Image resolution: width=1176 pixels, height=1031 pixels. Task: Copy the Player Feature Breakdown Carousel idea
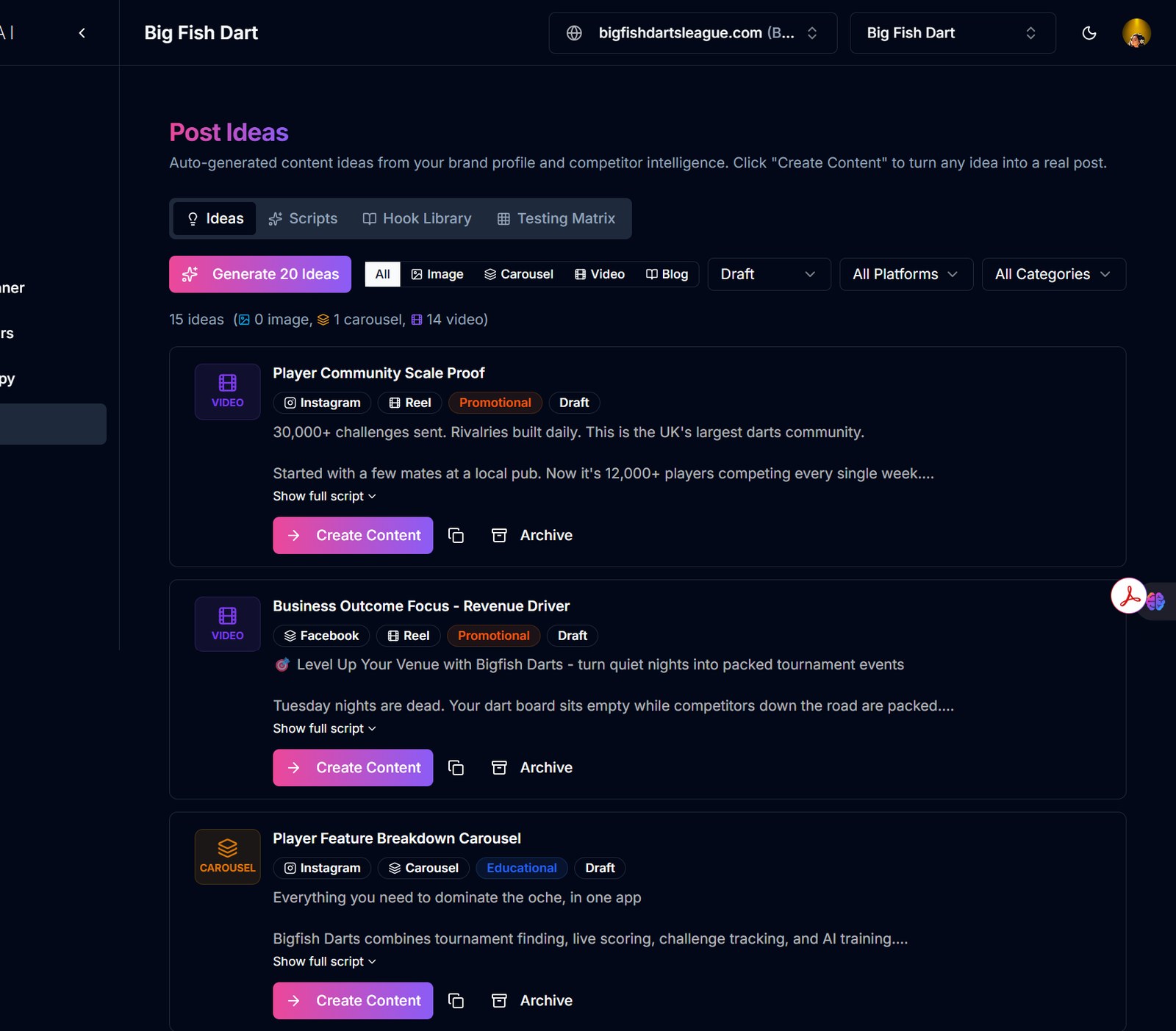(456, 1001)
